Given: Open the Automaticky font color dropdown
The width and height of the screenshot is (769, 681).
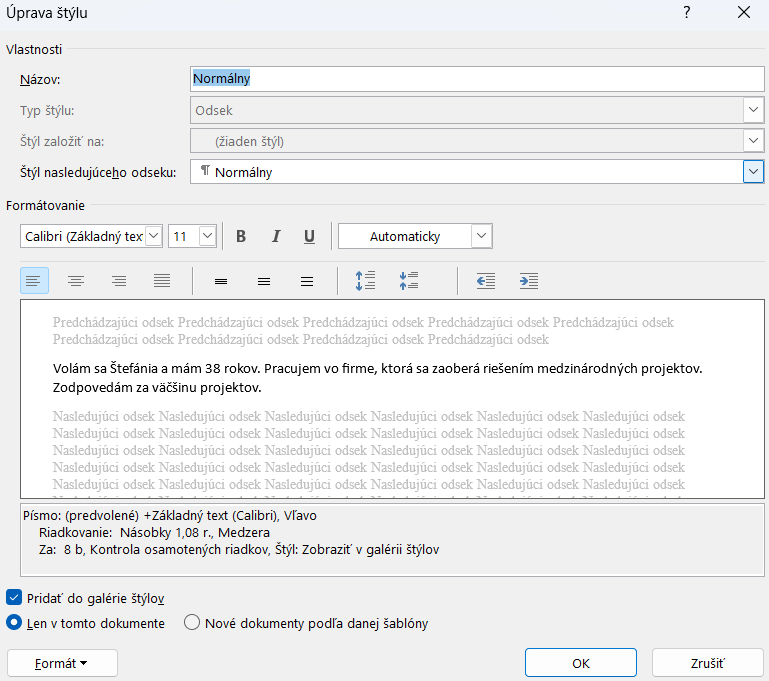Looking at the screenshot, I should (482, 236).
